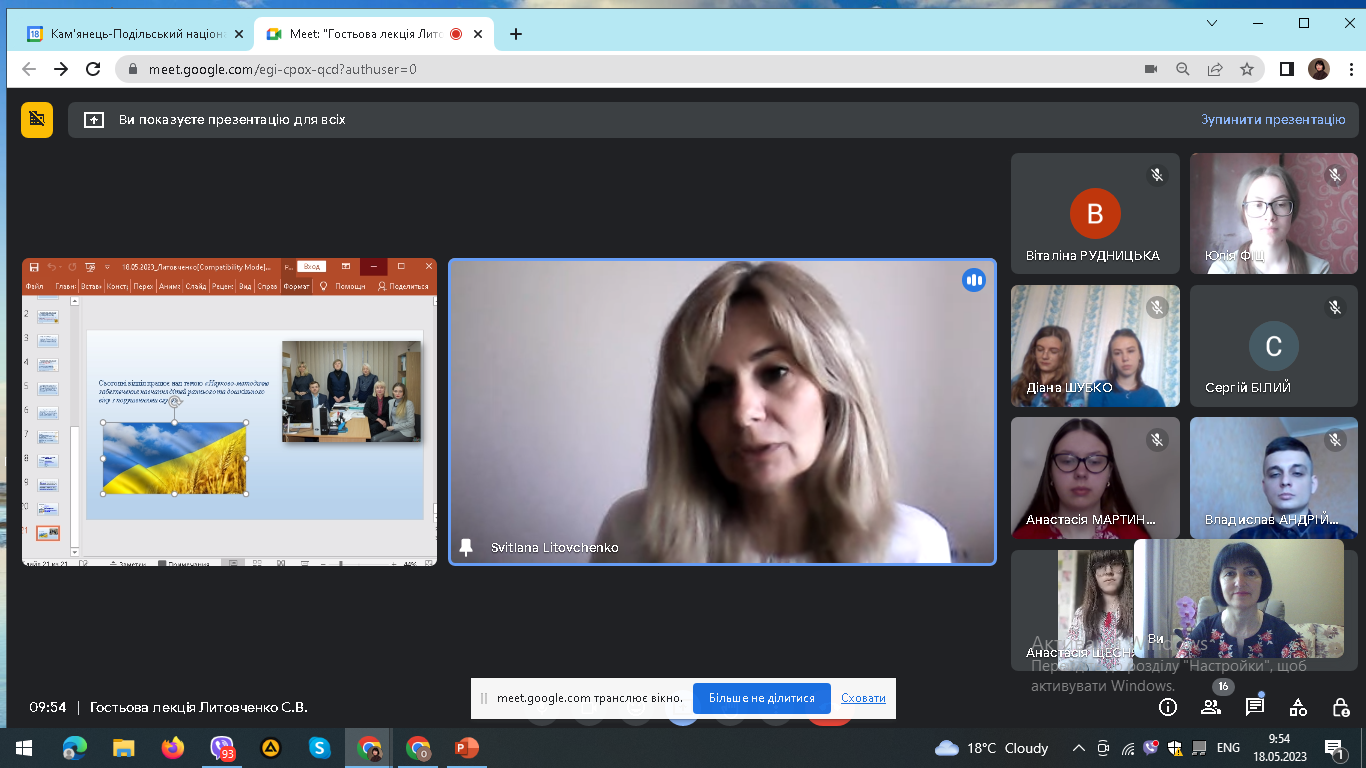Open the in-call chat panel

[1254, 707]
